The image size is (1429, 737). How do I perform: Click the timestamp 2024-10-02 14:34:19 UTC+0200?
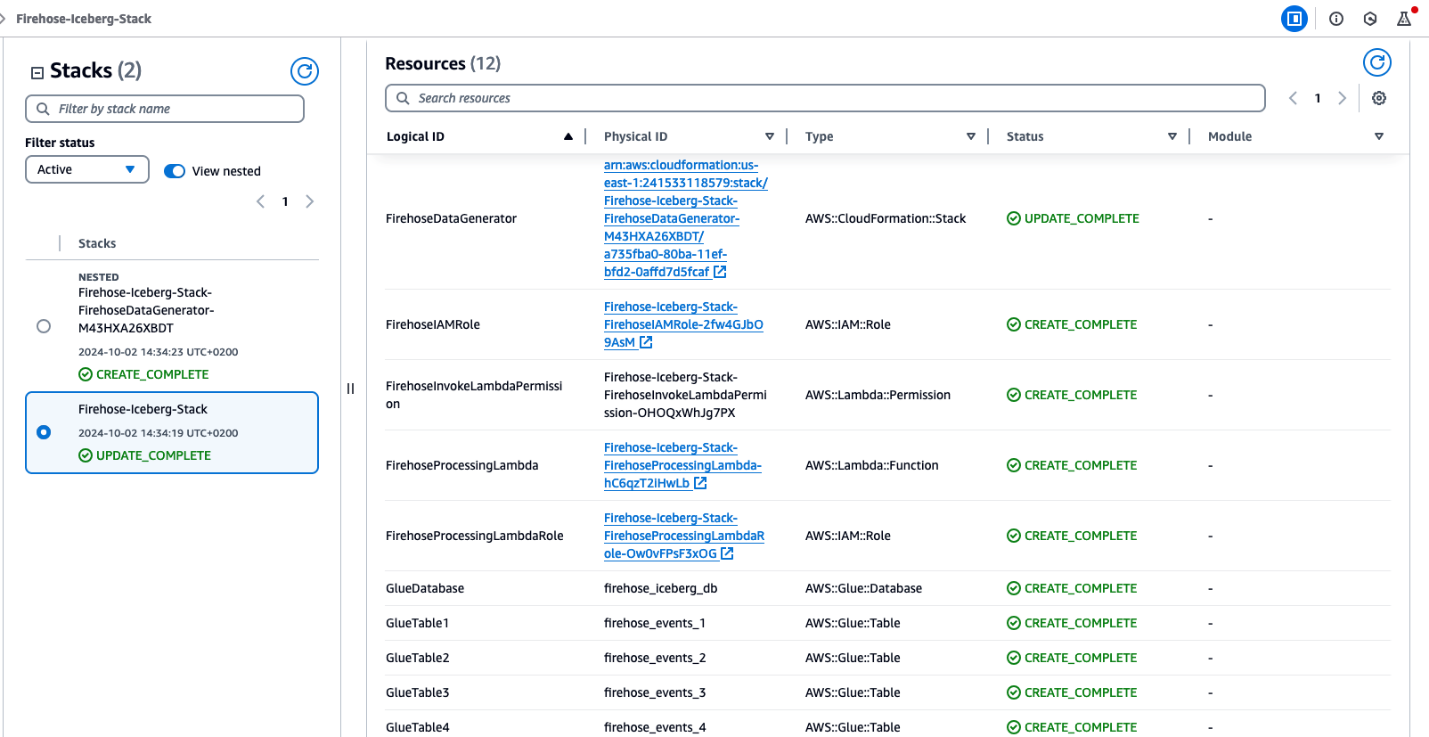158,433
